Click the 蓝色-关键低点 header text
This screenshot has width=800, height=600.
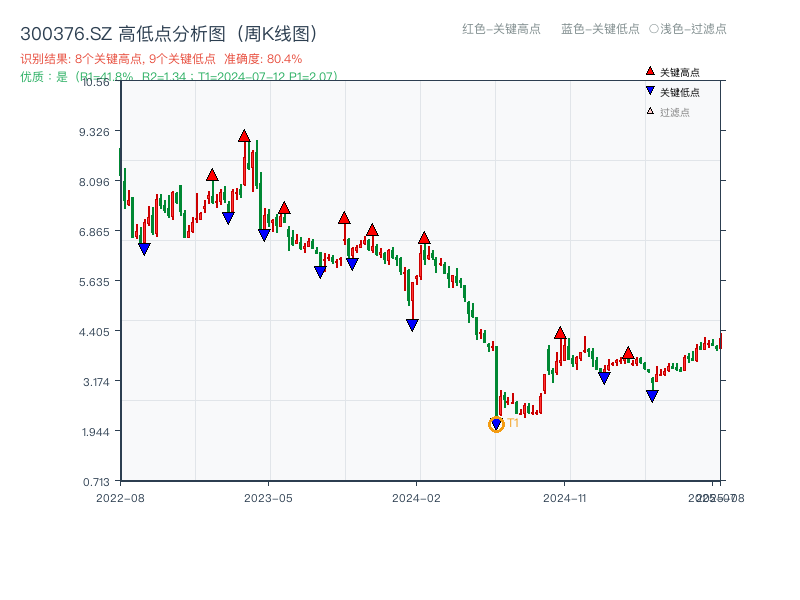600,29
